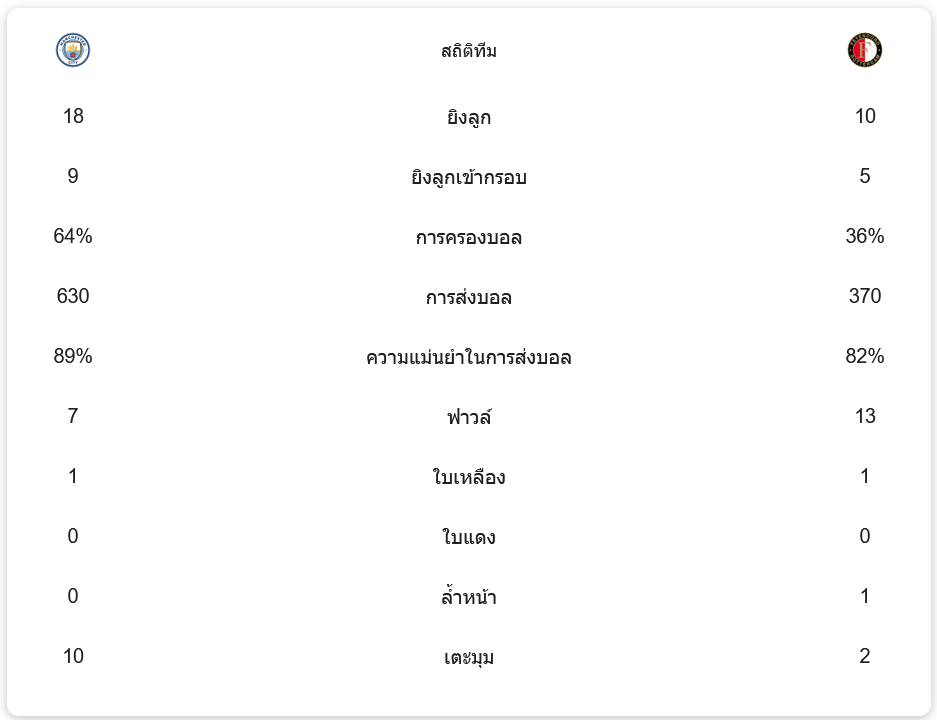Viewport: 937px width, 720px height.
Task: Click Feyenoord's 36% possession value
Action: point(864,236)
